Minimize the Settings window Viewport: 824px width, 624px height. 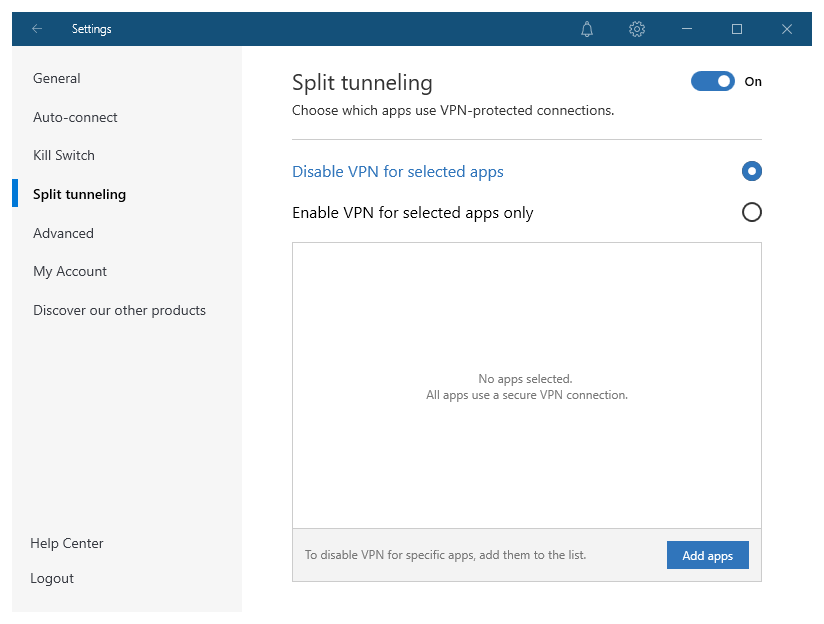tap(687, 29)
